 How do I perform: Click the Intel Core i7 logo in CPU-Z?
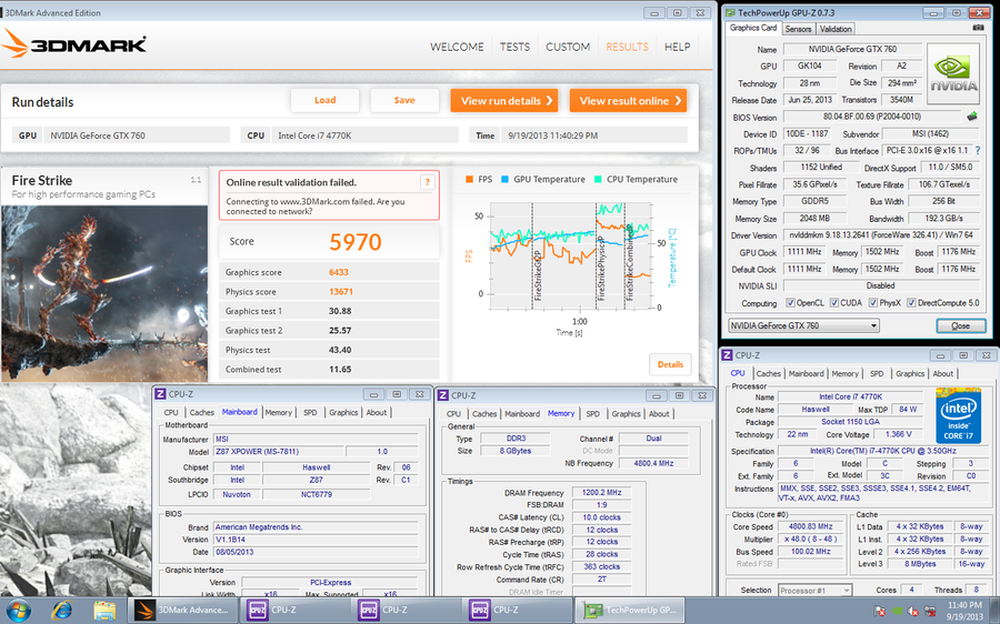(958, 415)
